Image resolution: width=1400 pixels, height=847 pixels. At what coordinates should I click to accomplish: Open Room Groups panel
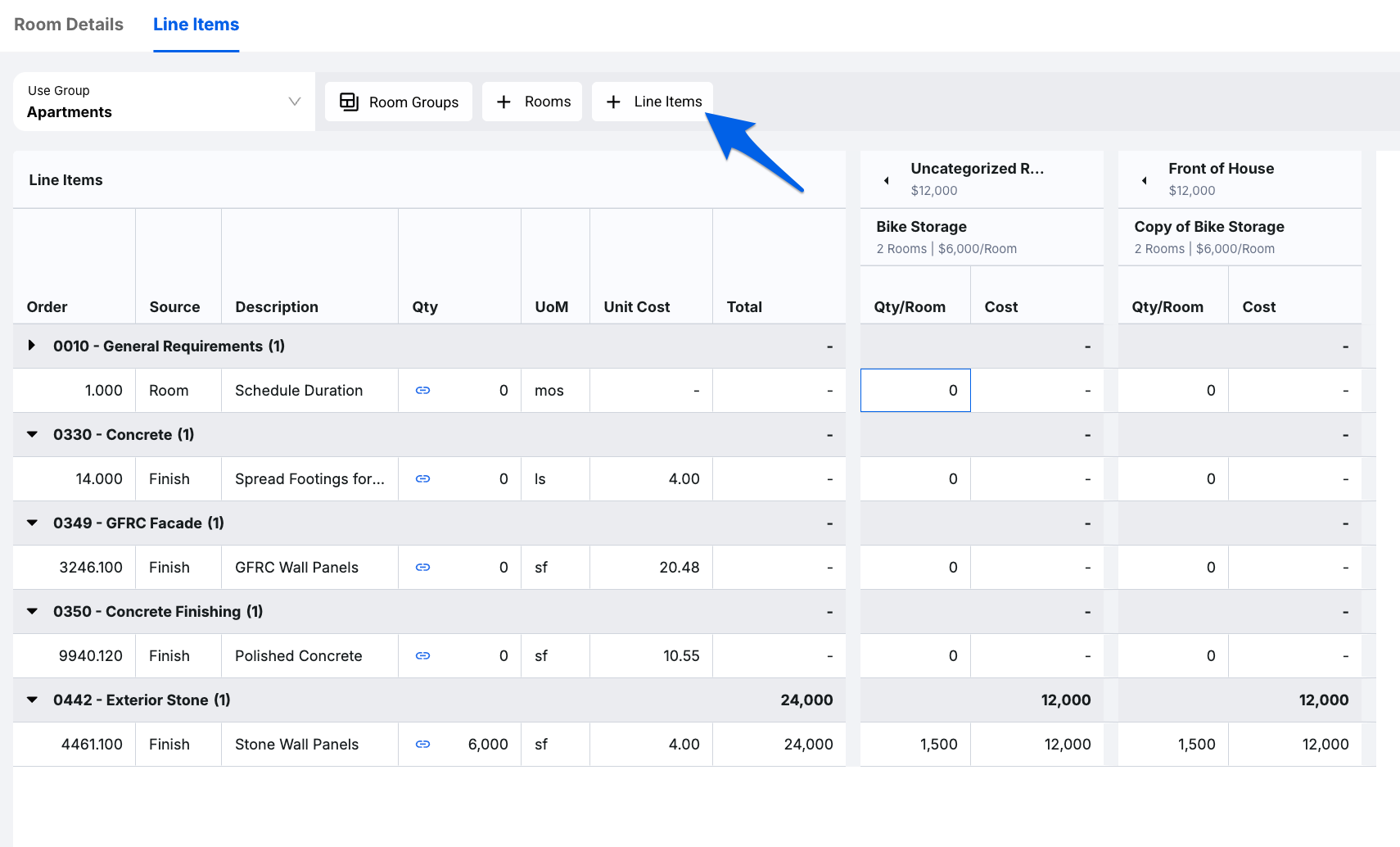pos(399,102)
